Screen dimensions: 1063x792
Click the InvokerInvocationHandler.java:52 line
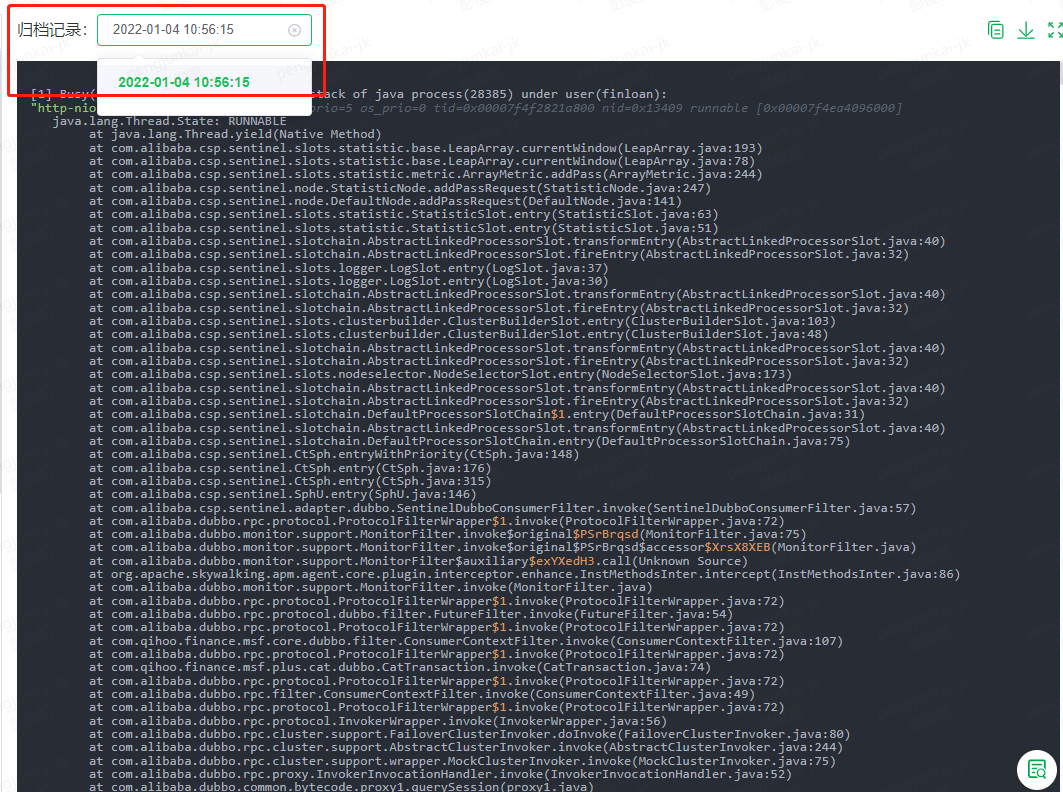(440, 774)
